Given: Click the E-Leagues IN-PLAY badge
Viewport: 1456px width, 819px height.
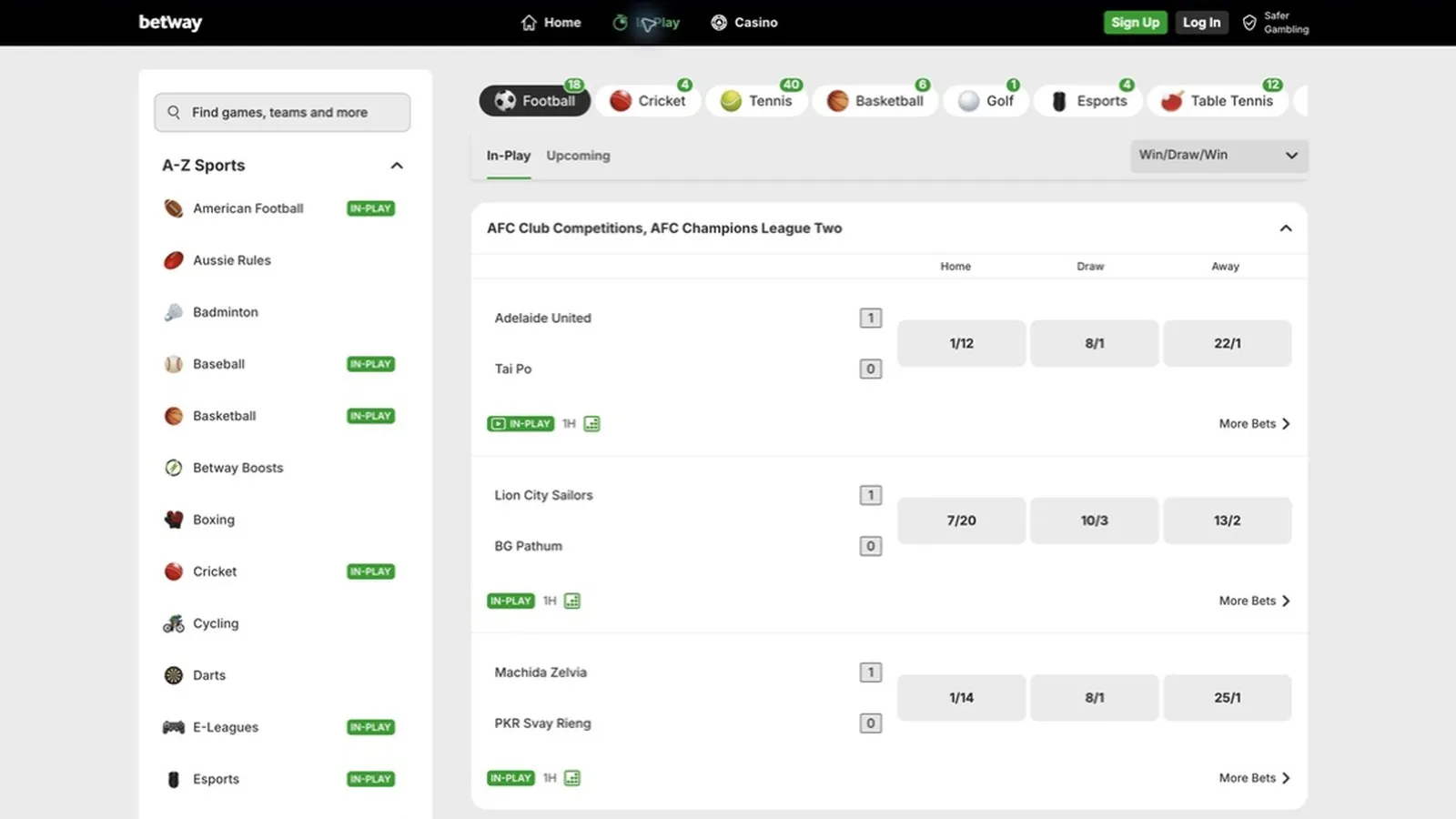Looking at the screenshot, I should point(370,727).
